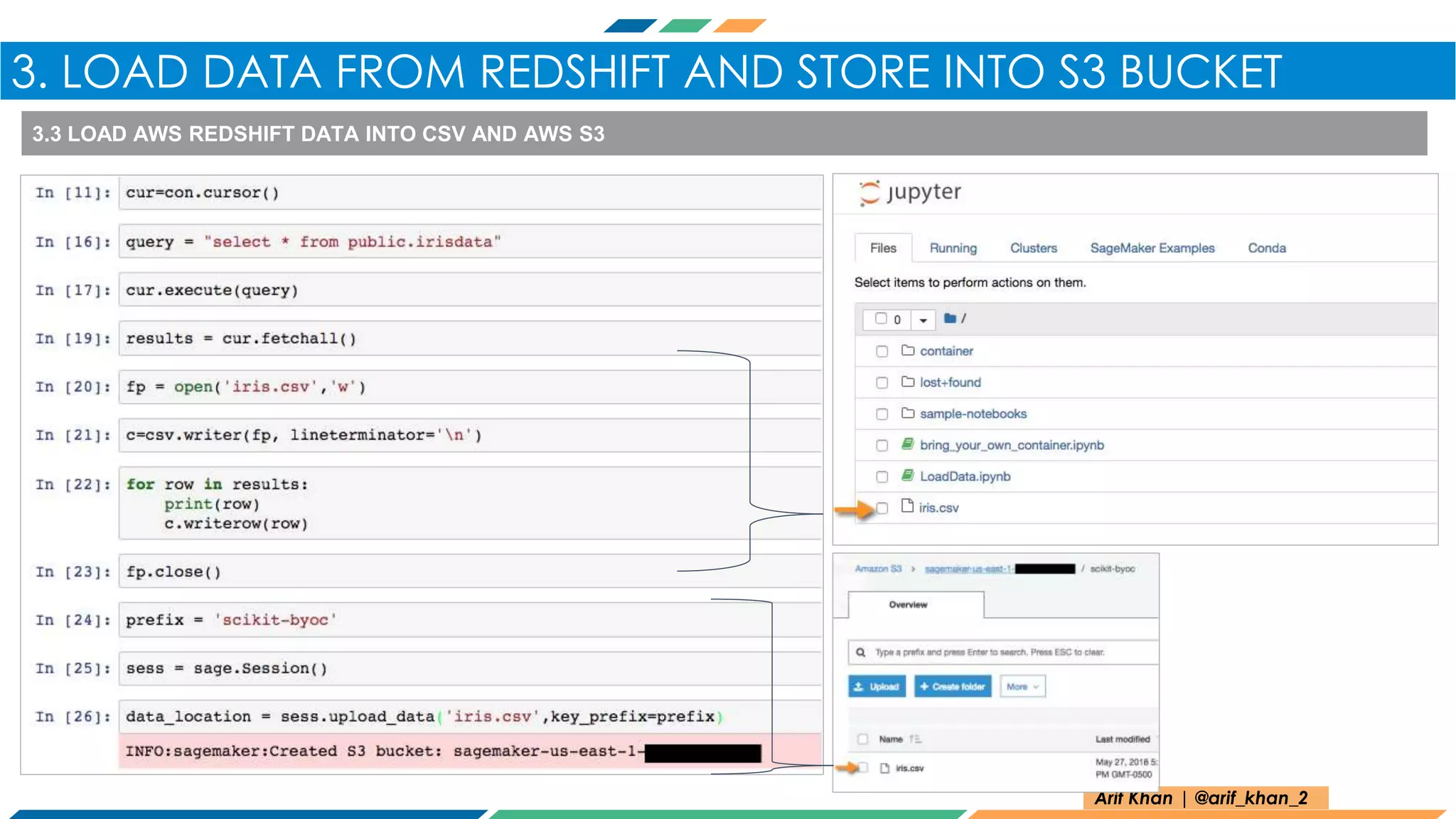Click the iris.csv file icon in Jupyter
1456x819 pixels.
click(x=907, y=506)
